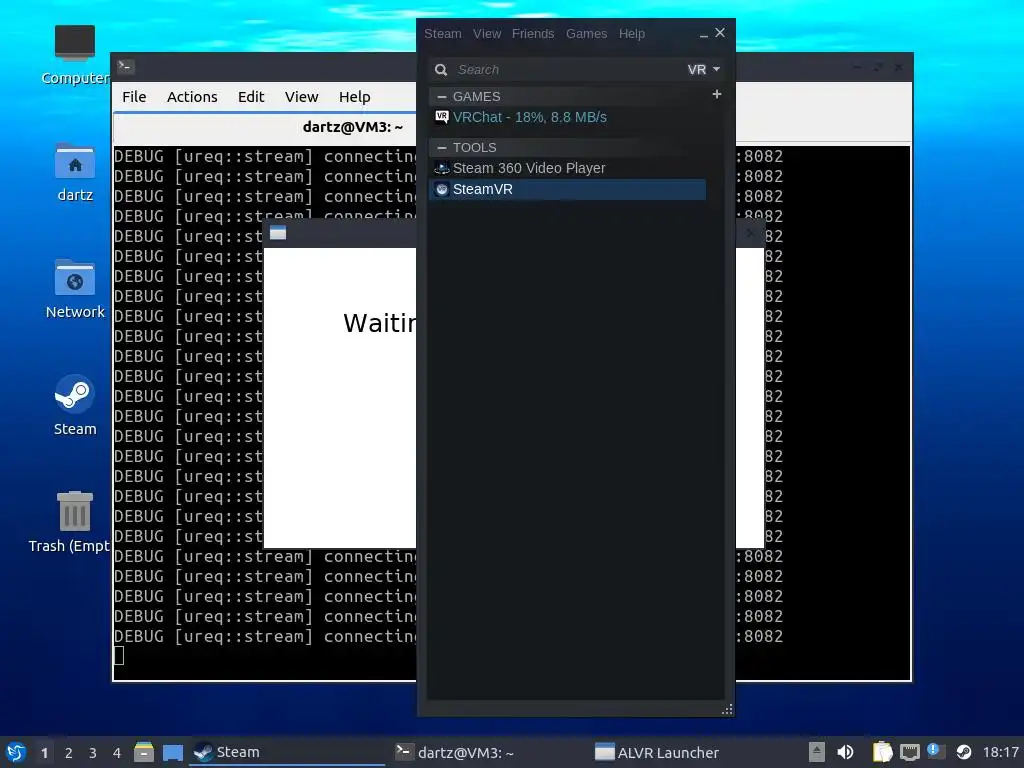
Task: Click the search magnifier icon in Steam
Action: 441,69
